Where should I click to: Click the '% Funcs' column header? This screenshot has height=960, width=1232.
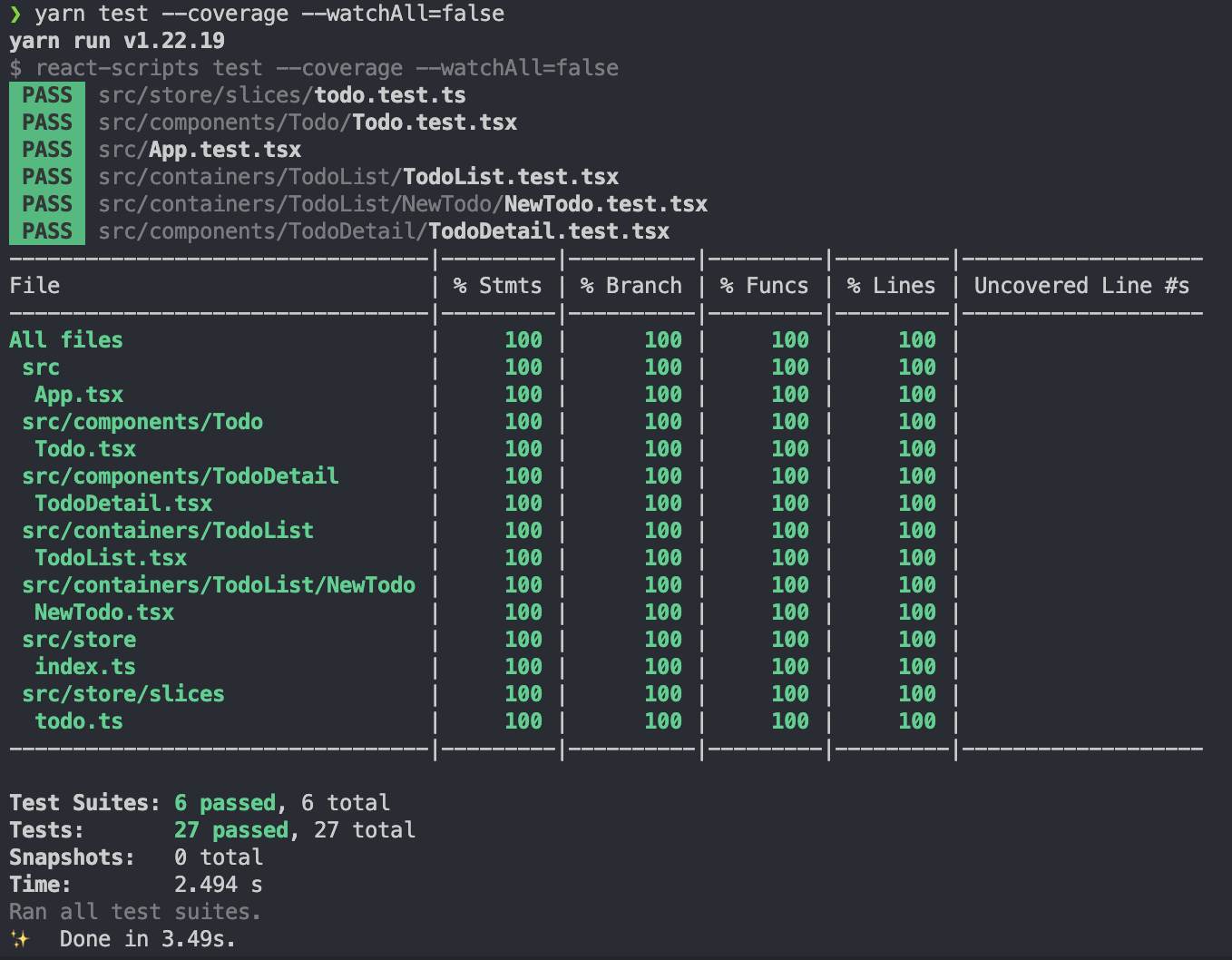pyautogui.click(x=764, y=286)
